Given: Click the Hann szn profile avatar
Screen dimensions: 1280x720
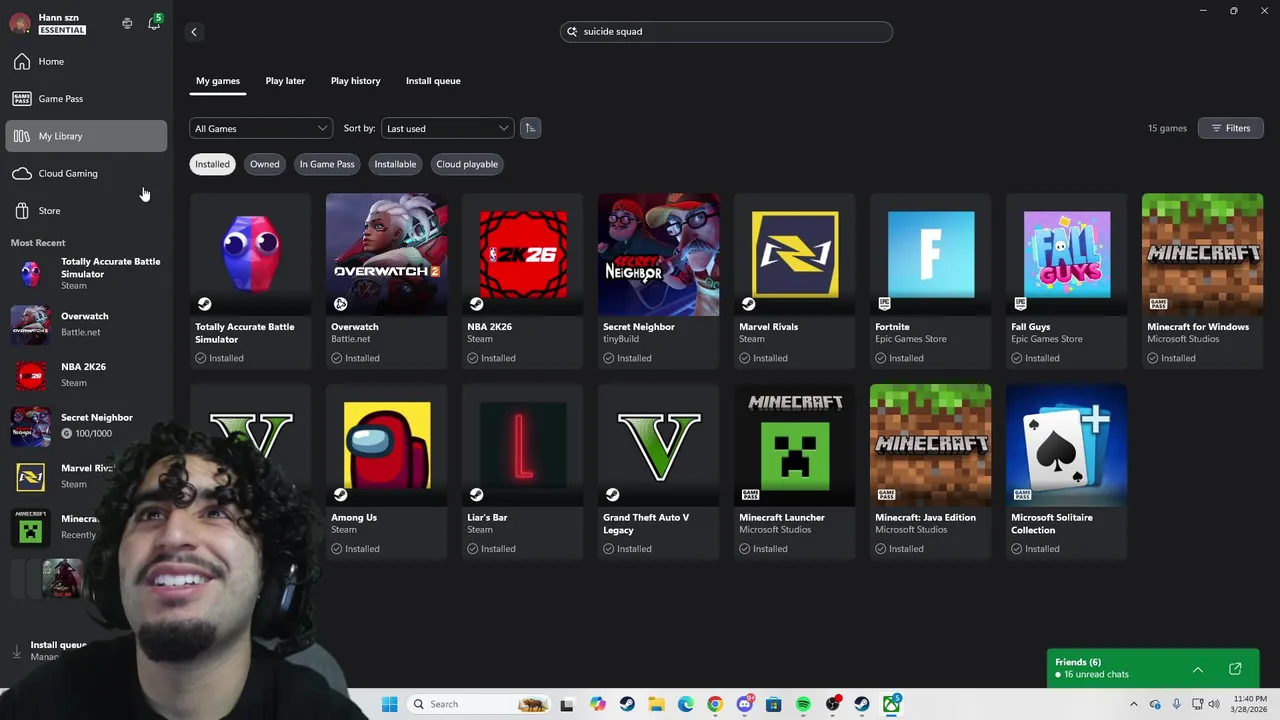Looking at the screenshot, I should pyautogui.click(x=19, y=24).
